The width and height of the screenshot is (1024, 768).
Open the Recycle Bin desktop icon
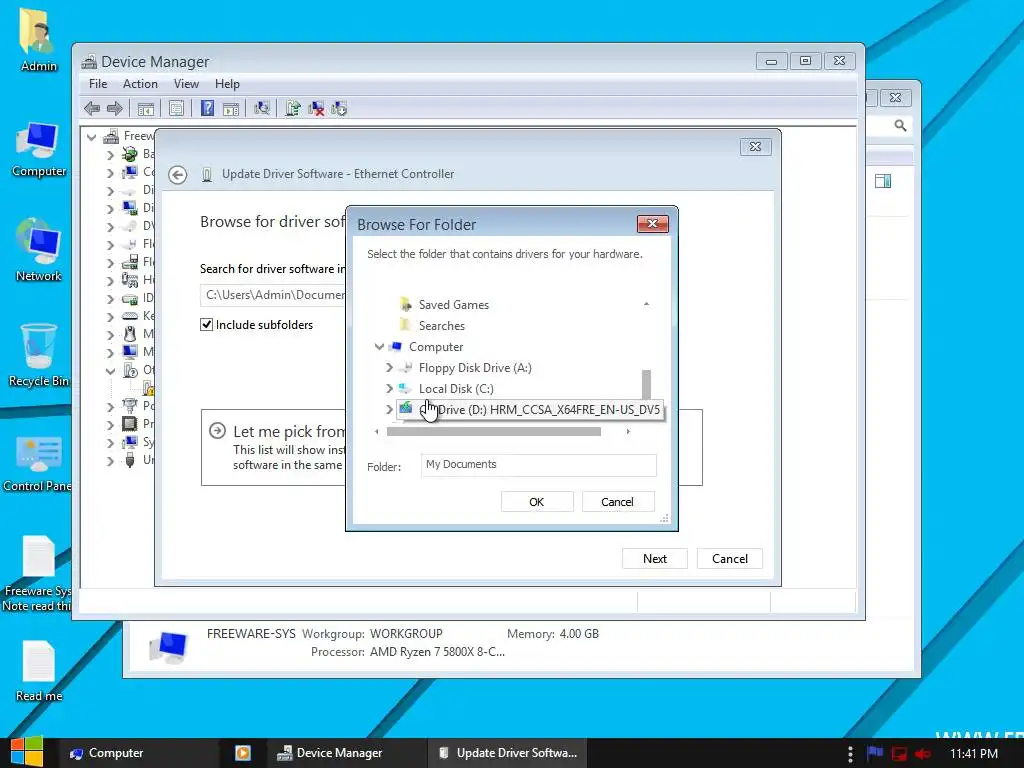(x=38, y=355)
